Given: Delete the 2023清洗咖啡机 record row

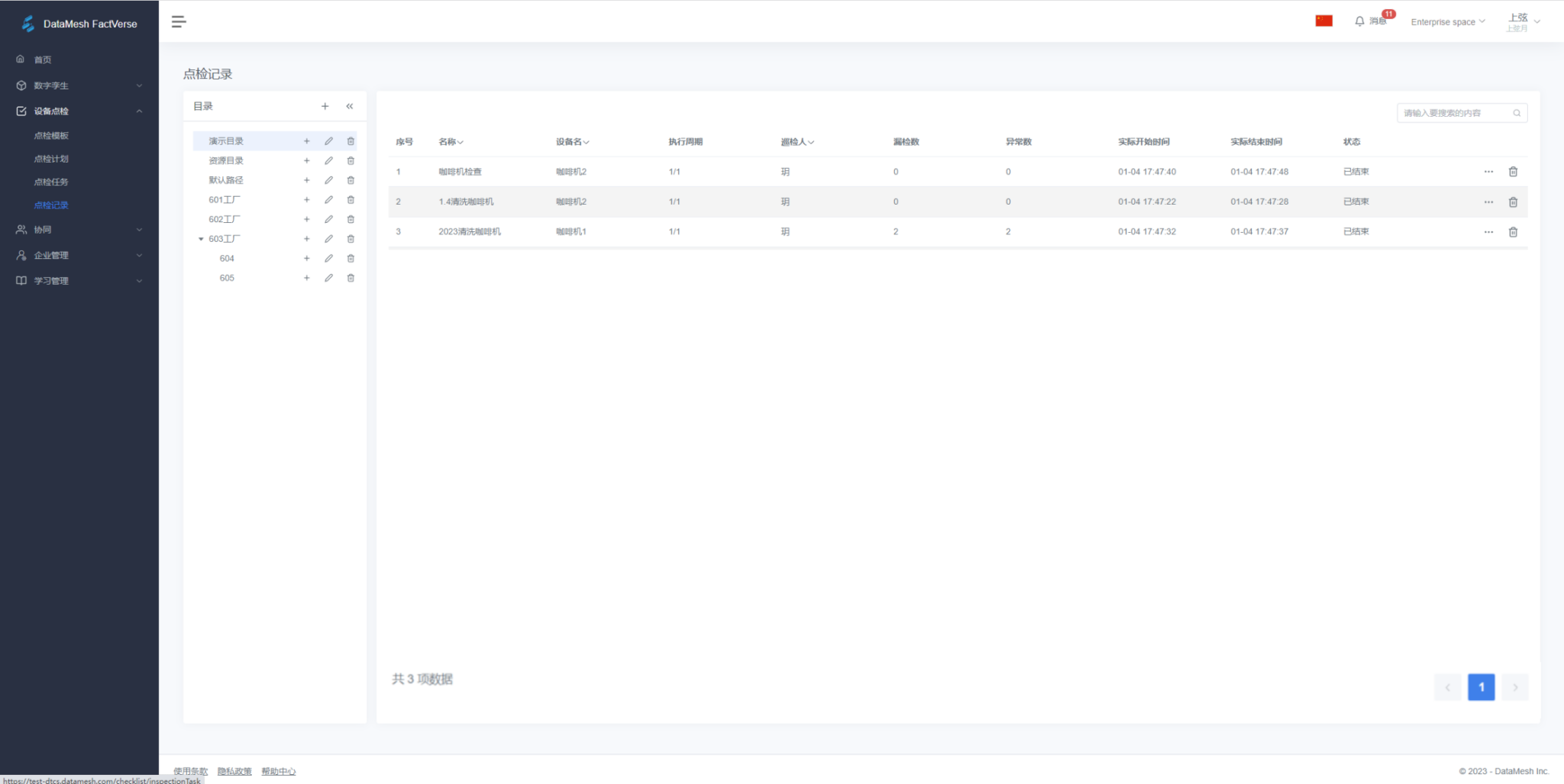Looking at the screenshot, I should (1512, 232).
